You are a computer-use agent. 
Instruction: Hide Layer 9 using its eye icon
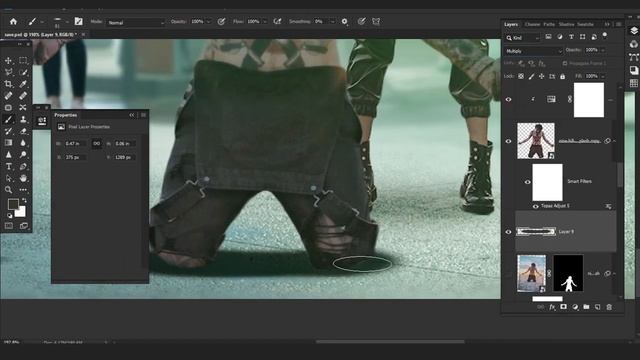point(509,232)
